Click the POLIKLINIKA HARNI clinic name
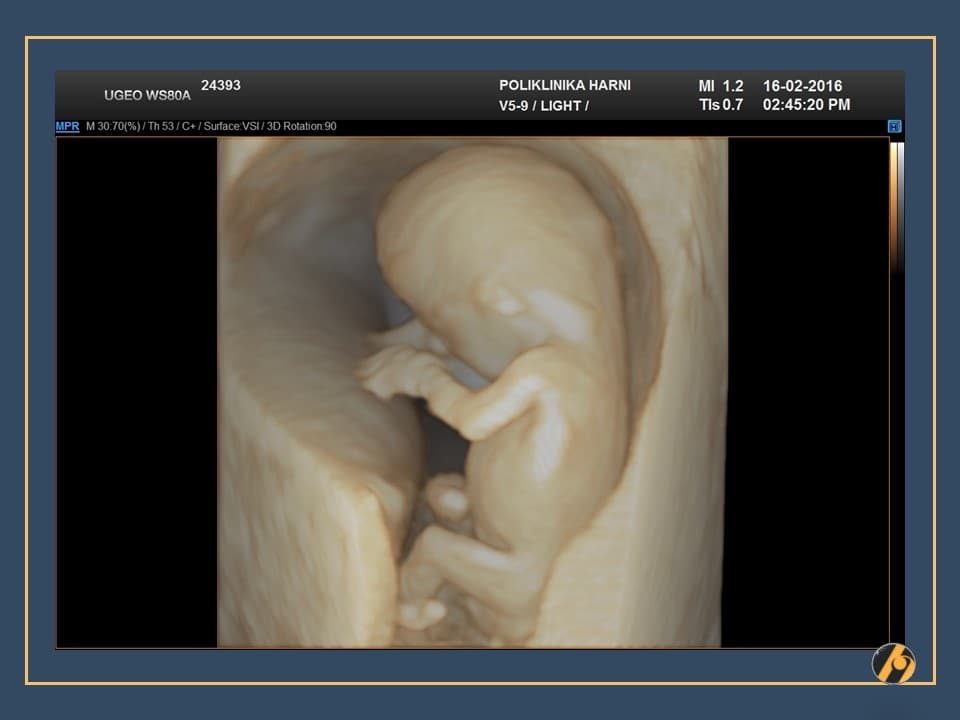This screenshot has height=720, width=960. (x=565, y=86)
